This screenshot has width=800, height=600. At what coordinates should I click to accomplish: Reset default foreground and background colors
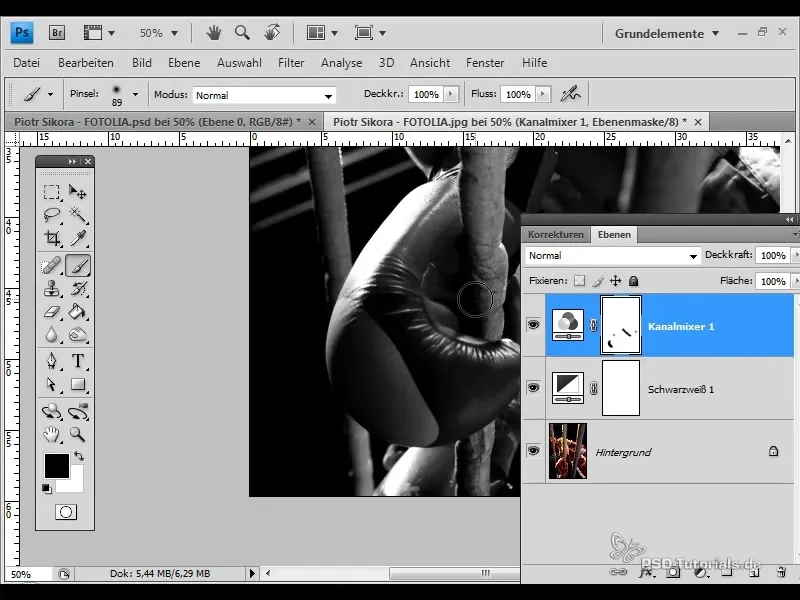(47, 489)
